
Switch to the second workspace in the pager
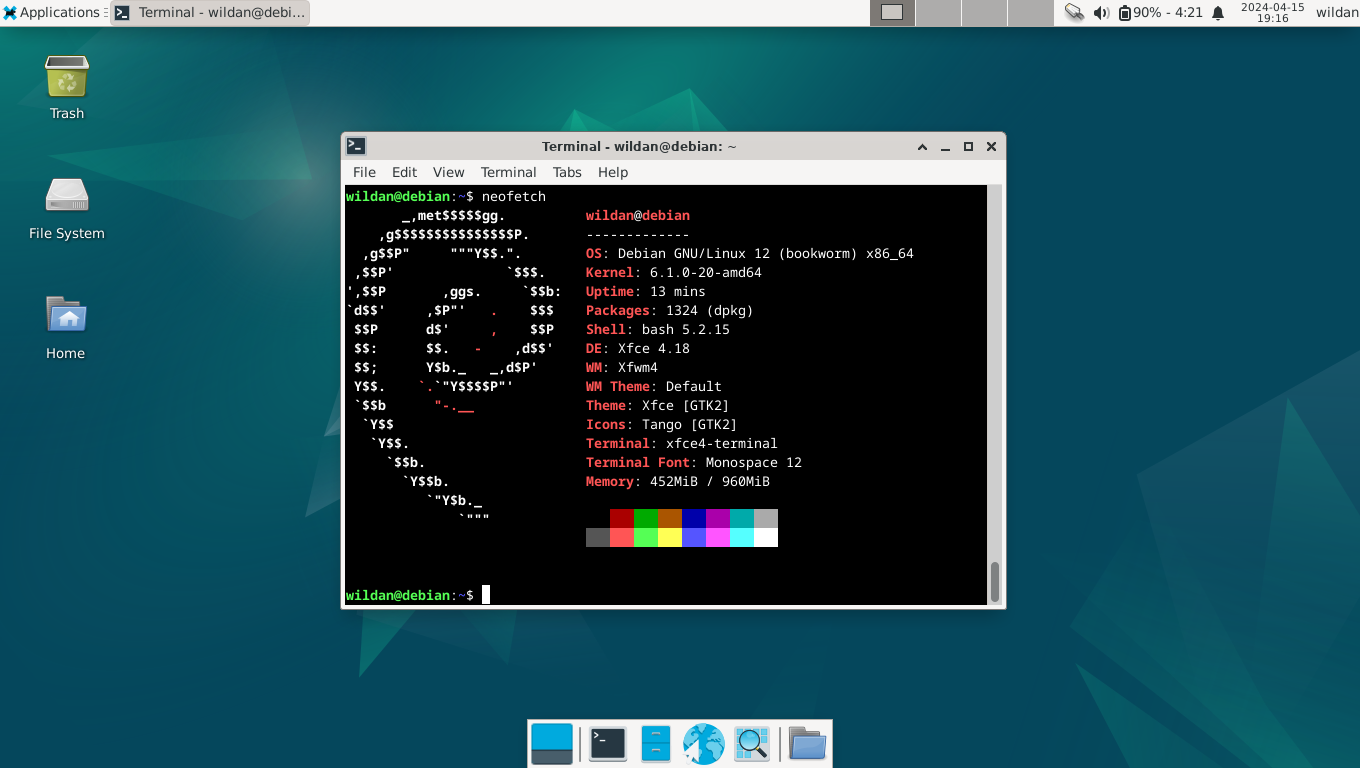(x=938, y=13)
